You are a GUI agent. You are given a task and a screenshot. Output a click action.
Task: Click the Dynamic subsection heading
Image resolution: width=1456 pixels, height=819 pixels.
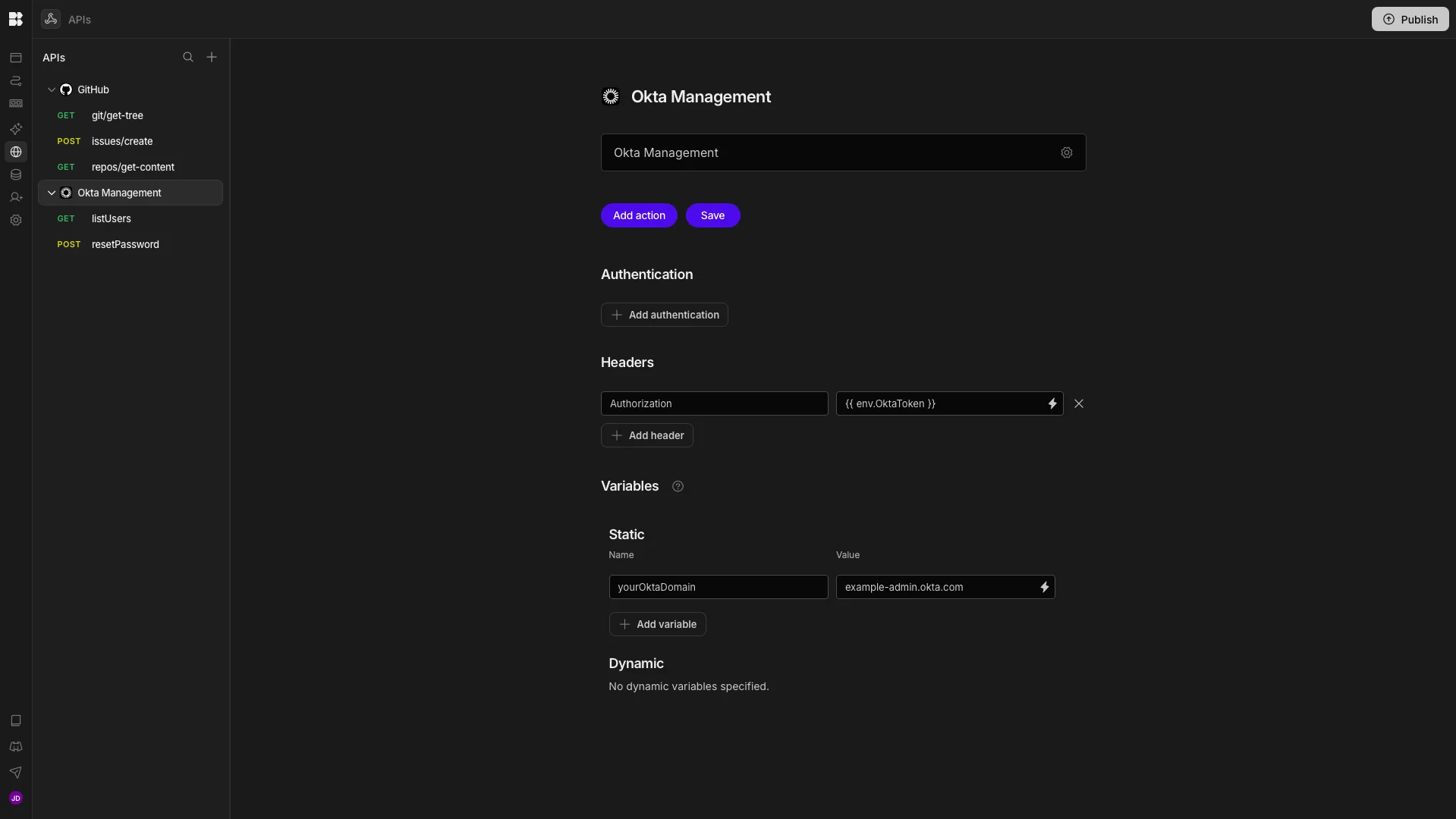636,664
